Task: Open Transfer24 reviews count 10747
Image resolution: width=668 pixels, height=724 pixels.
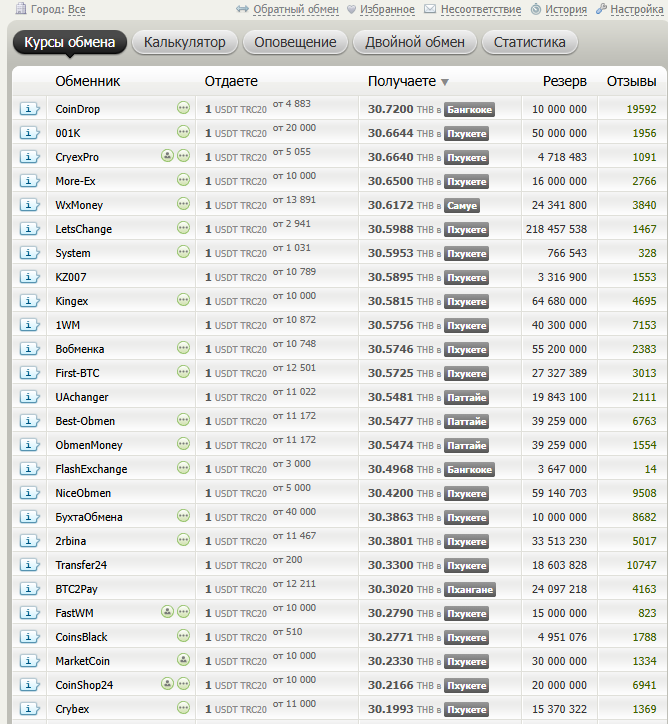Action: coord(641,565)
